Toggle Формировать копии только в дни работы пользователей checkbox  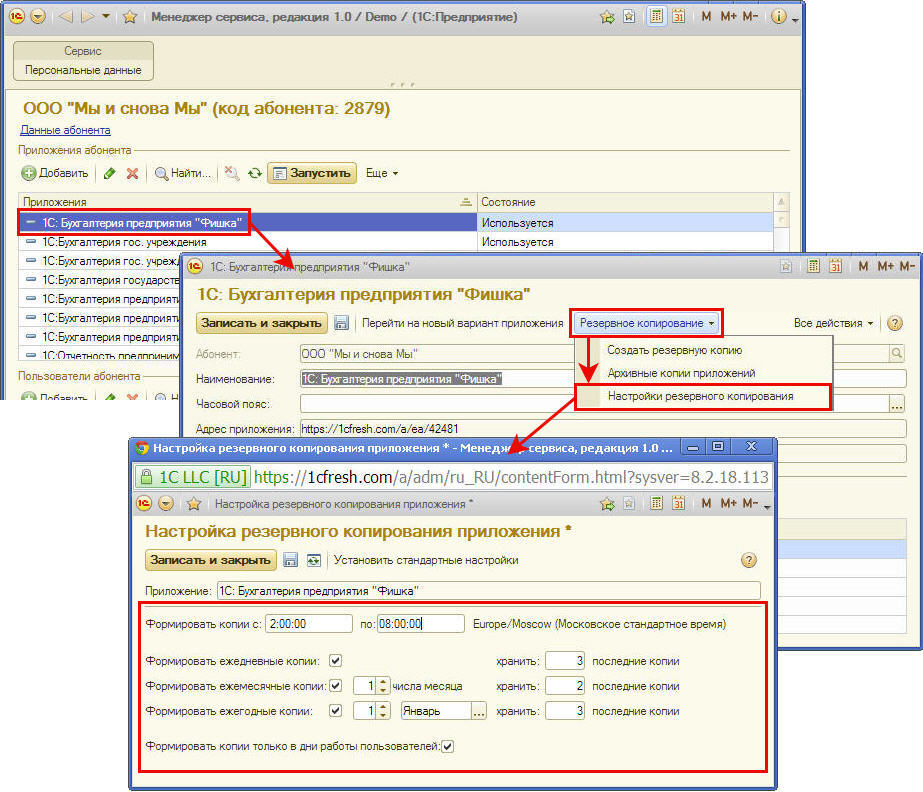click(447, 746)
